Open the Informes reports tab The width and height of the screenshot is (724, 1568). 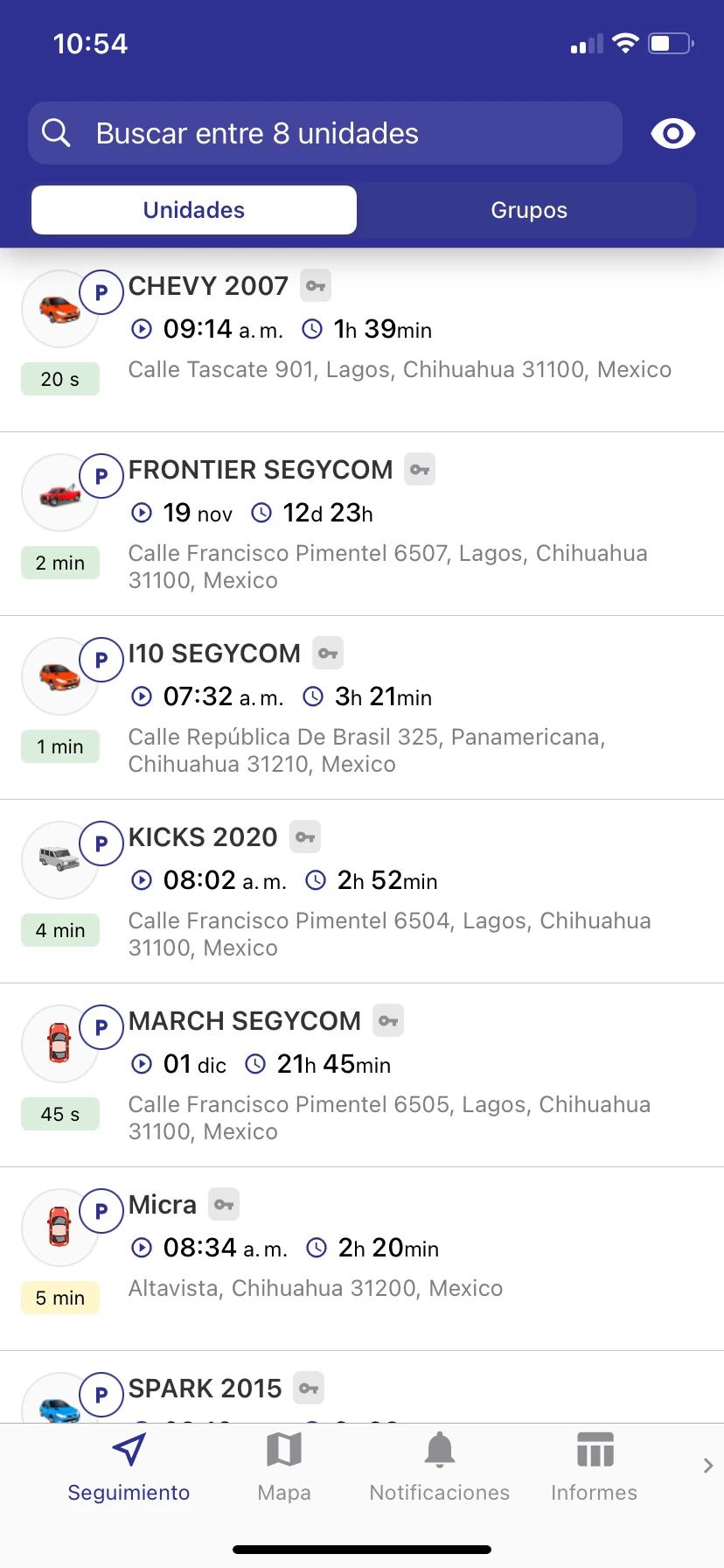pos(595,1467)
